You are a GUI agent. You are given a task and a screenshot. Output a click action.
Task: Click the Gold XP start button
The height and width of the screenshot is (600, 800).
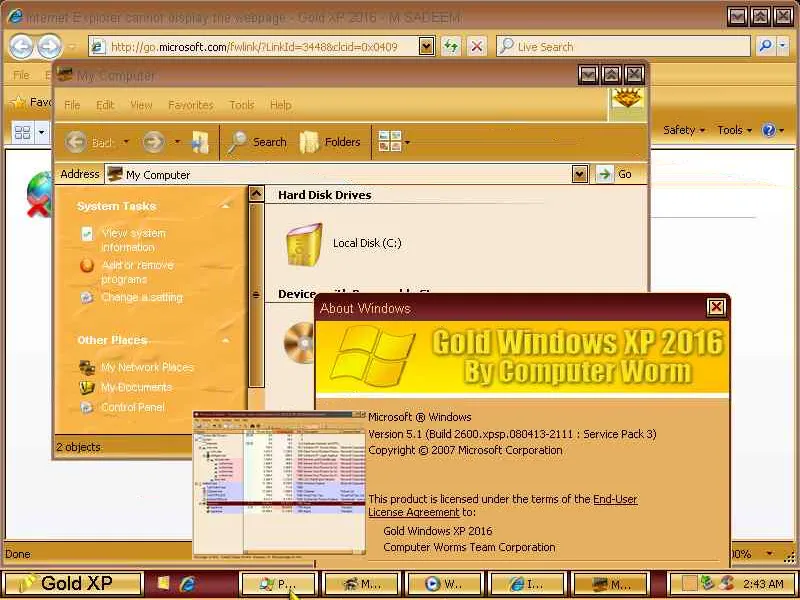pyautogui.click(x=72, y=583)
